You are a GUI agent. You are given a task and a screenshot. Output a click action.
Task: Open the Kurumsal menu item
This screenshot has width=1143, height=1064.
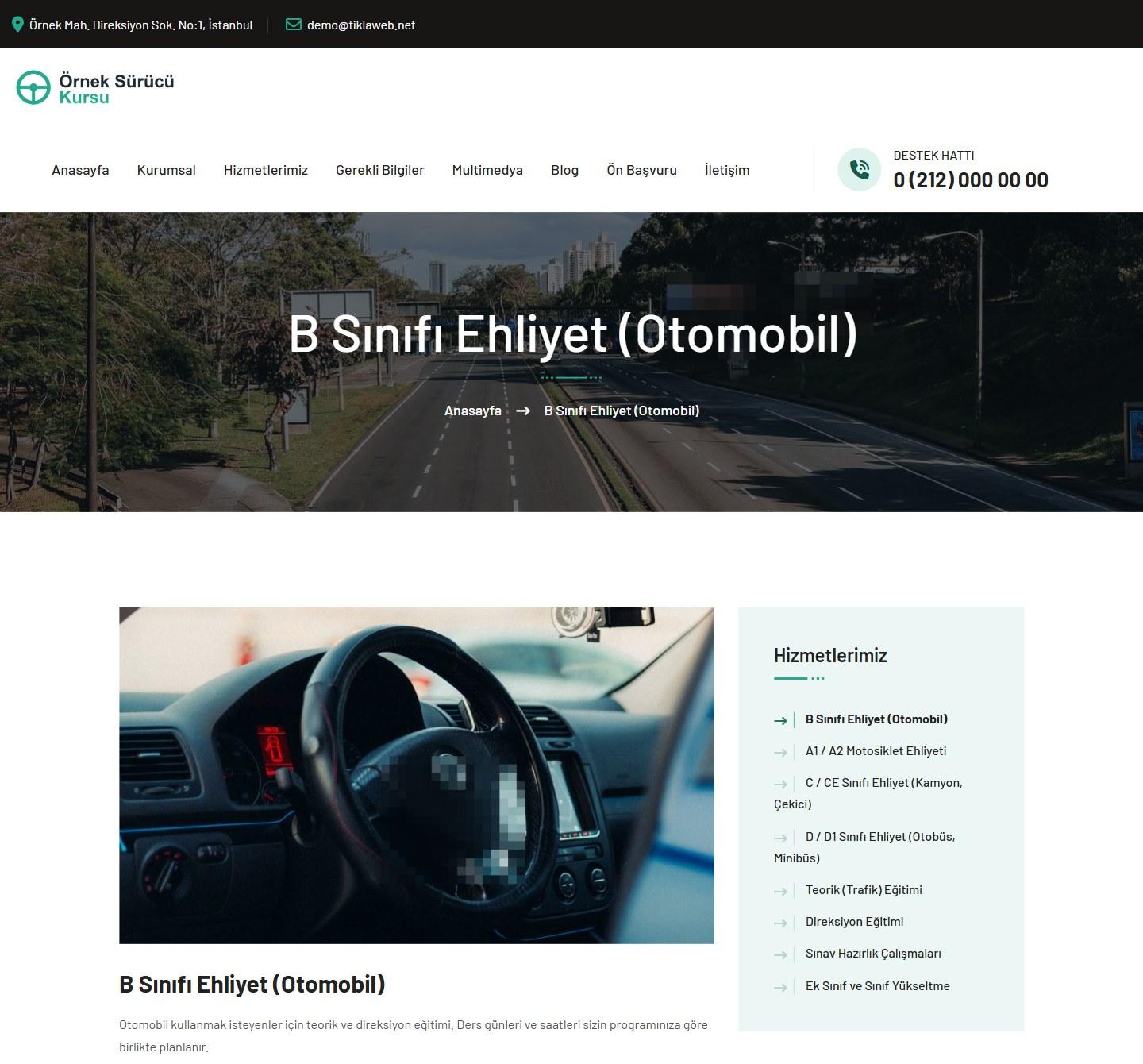[x=167, y=170]
